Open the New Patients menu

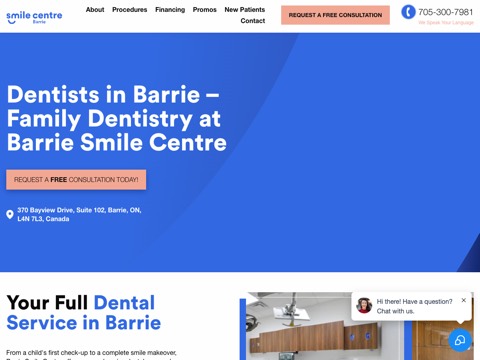click(245, 10)
